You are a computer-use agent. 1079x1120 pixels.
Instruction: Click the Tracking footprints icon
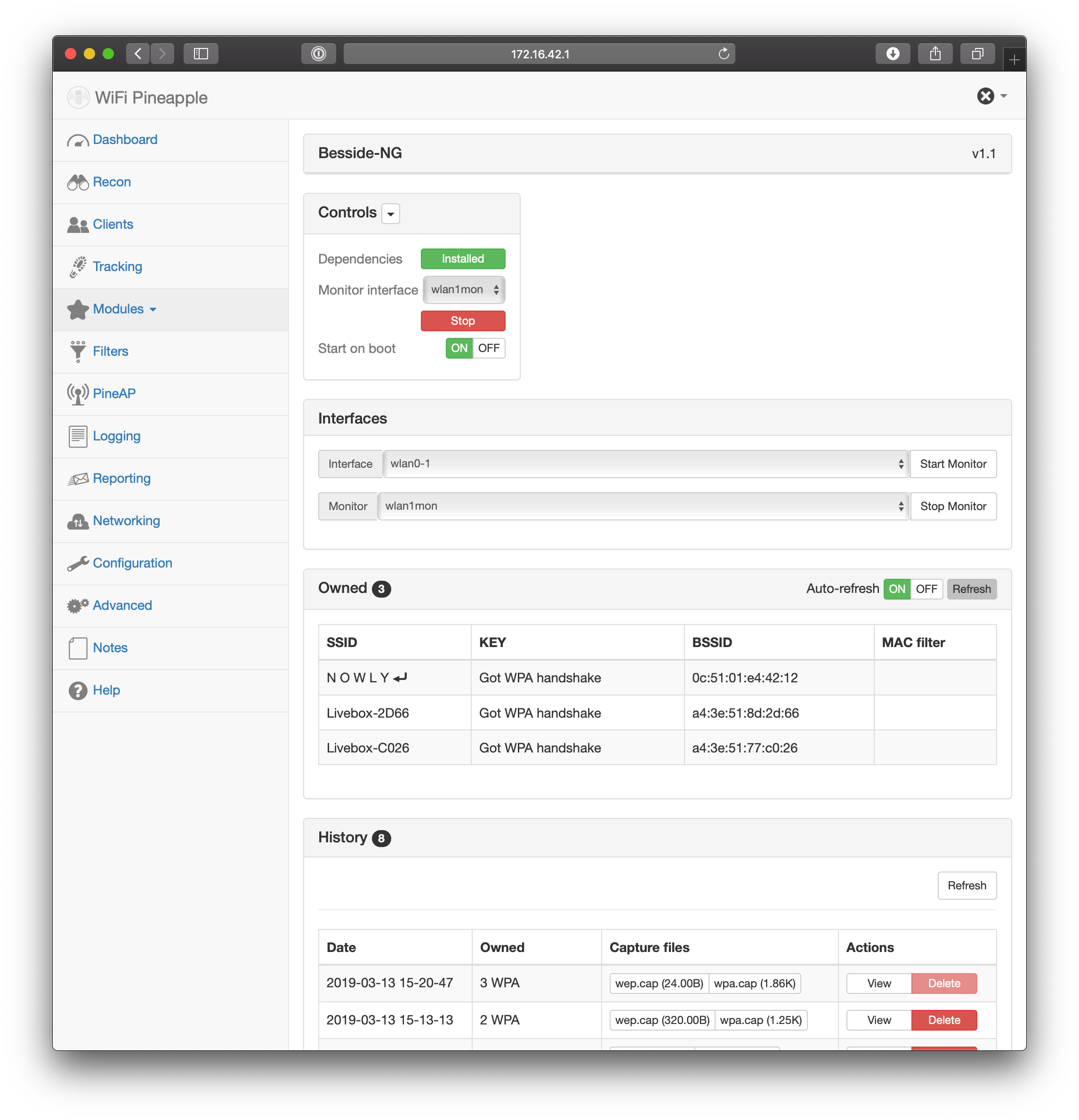coord(78,267)
